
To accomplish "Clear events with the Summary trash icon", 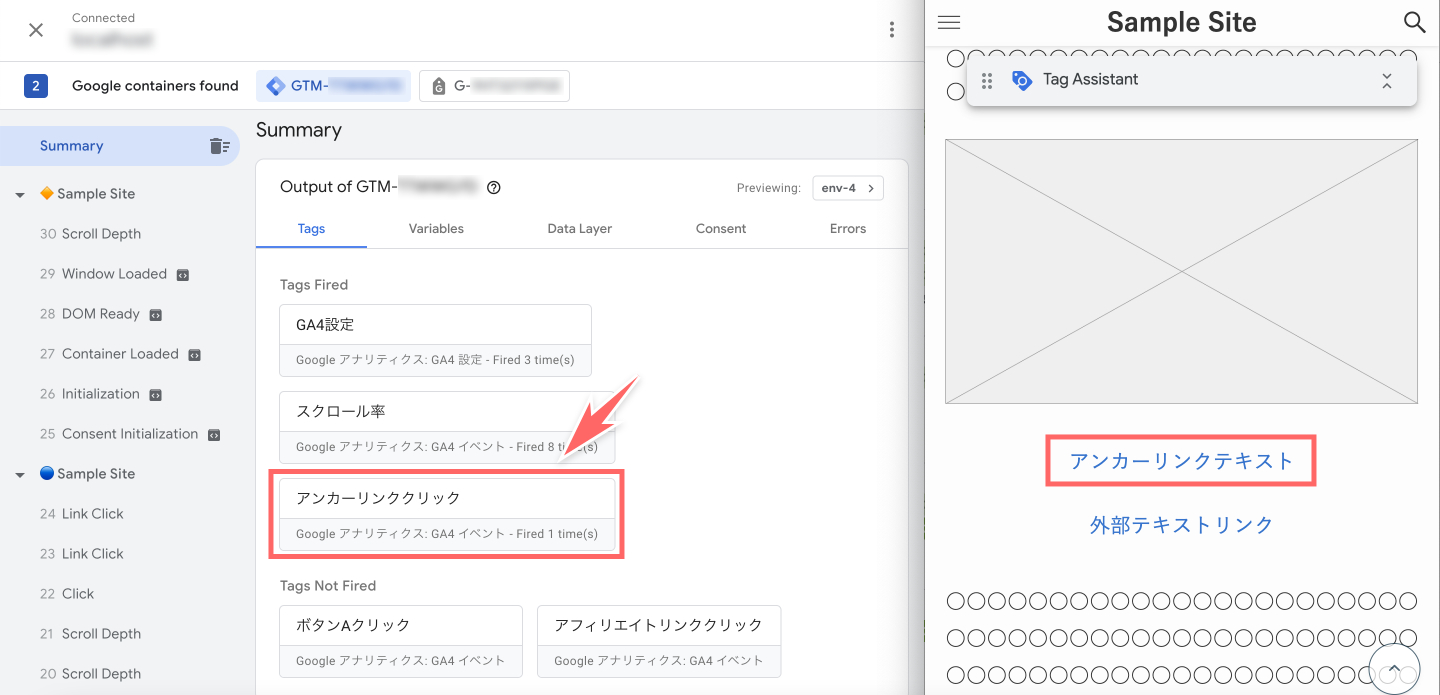I will point(219,146).
